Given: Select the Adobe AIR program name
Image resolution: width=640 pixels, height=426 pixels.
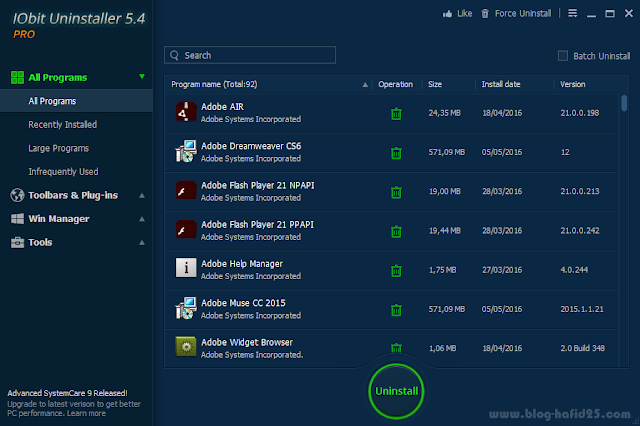Looking at the screenshot, I should [222, 106].
